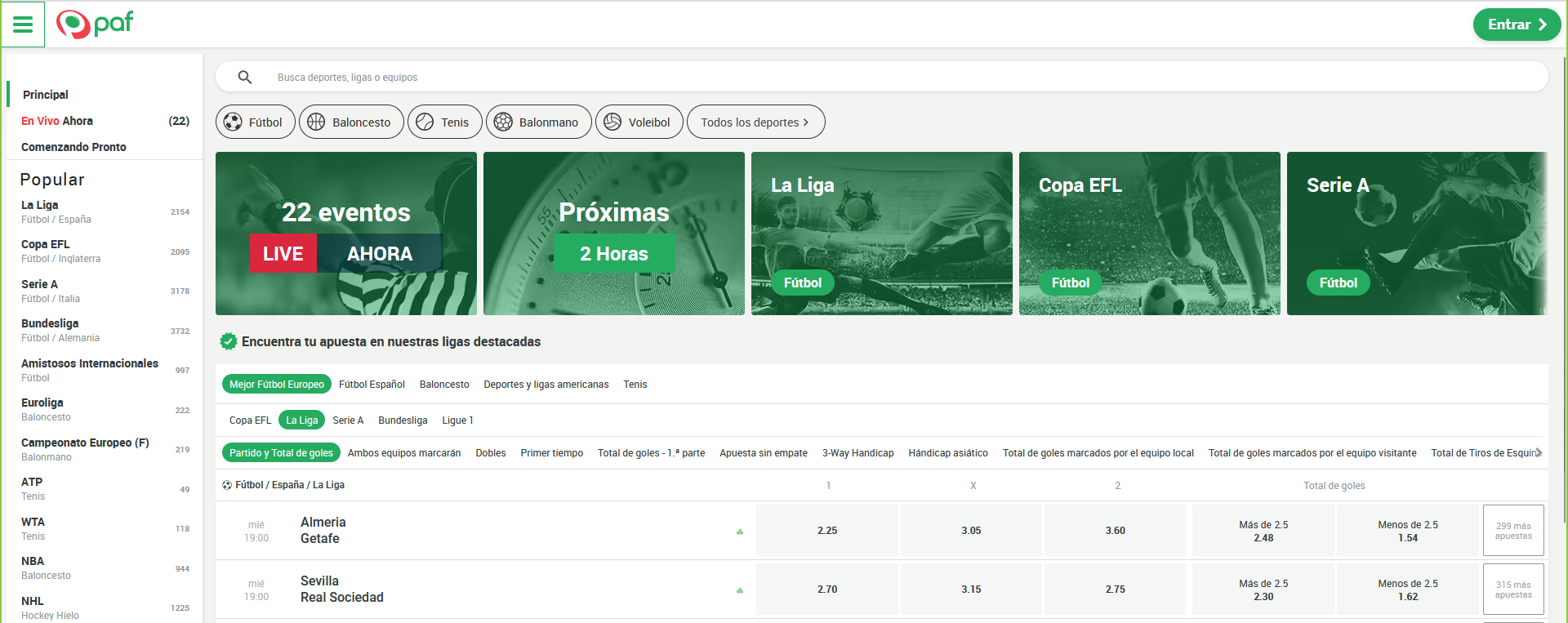Switch to Baloncesto category tab
The image size is (1568, 623).
coord(444,384)
